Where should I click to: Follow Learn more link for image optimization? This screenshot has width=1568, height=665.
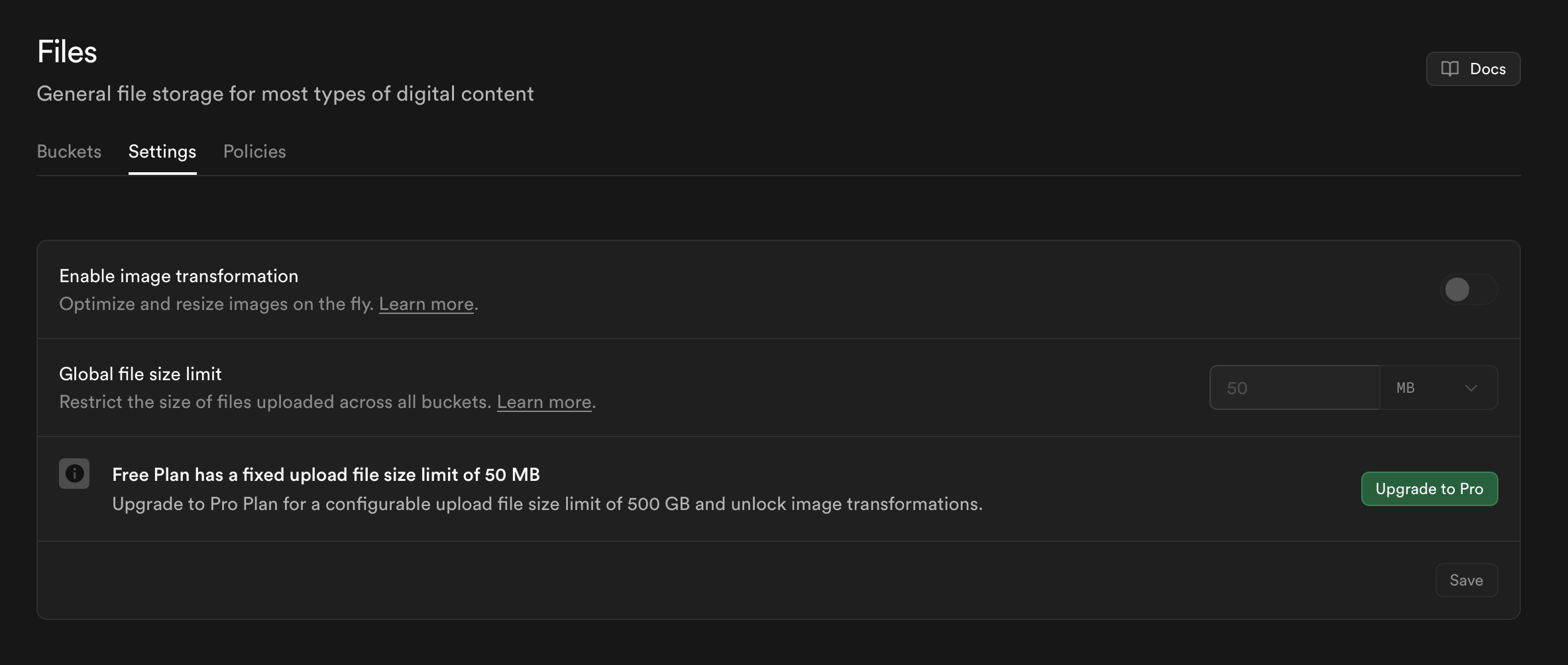(426, 304)
